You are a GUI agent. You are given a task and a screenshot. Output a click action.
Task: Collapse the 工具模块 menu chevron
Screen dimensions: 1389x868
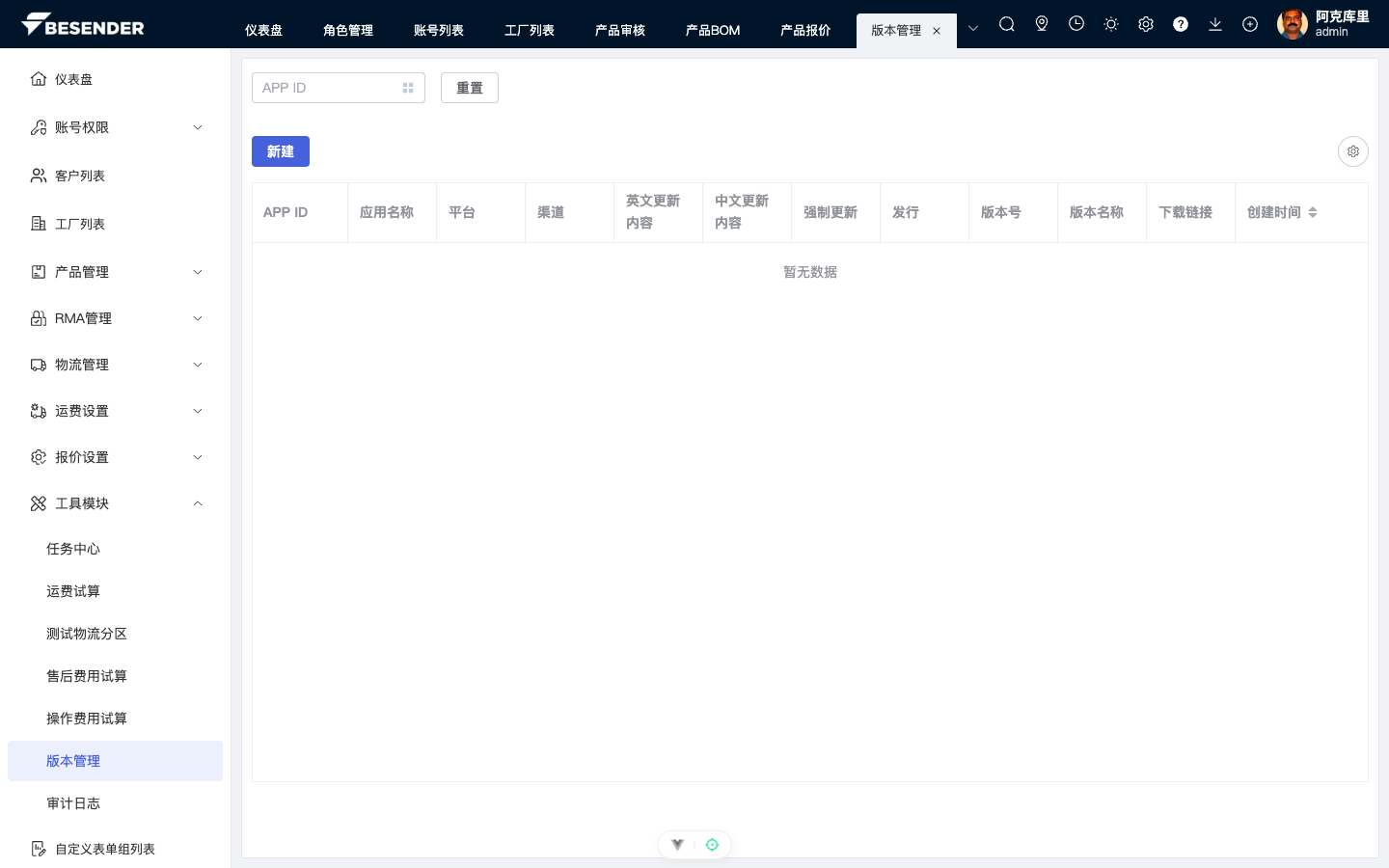click(198, 503)
